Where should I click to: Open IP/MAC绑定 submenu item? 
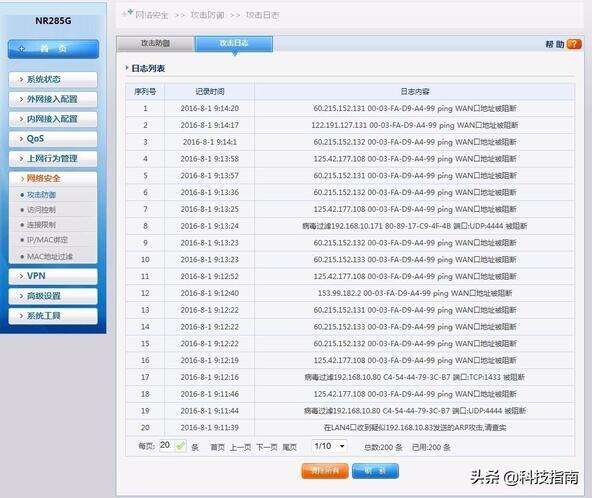pos(47,240)
